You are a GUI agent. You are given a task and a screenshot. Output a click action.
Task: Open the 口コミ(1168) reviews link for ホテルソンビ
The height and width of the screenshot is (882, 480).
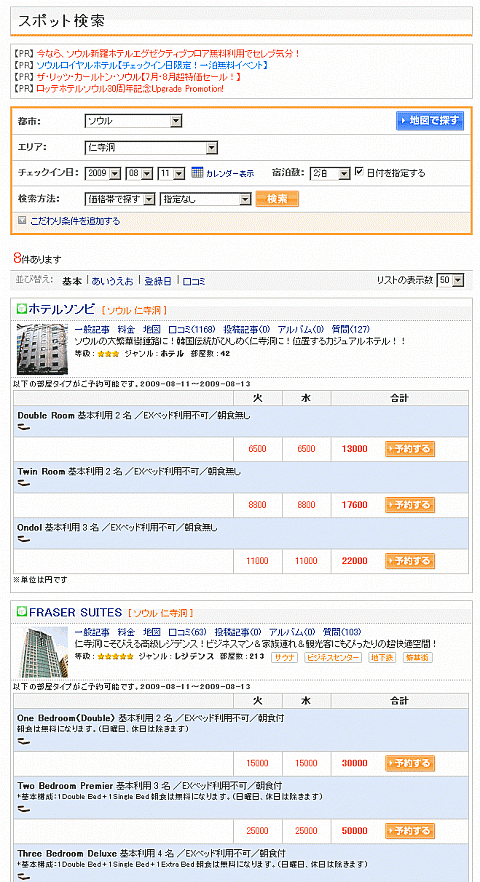192,329
